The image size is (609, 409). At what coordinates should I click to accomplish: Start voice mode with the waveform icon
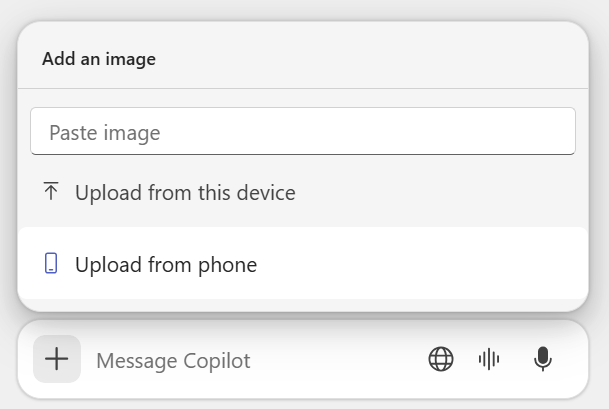point(489,359)
